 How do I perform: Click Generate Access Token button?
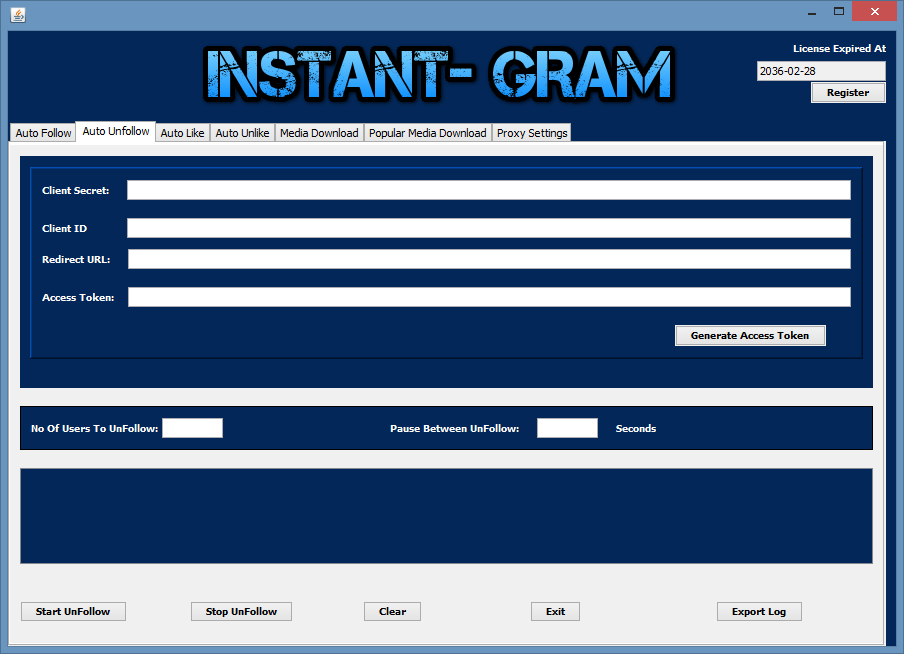point(749,335)
